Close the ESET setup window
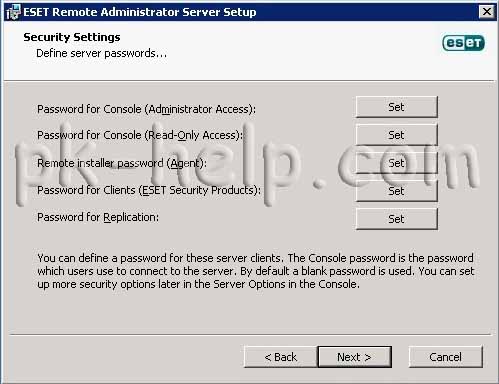The height and width of the screenshot is (384, 499). point(487,12)
